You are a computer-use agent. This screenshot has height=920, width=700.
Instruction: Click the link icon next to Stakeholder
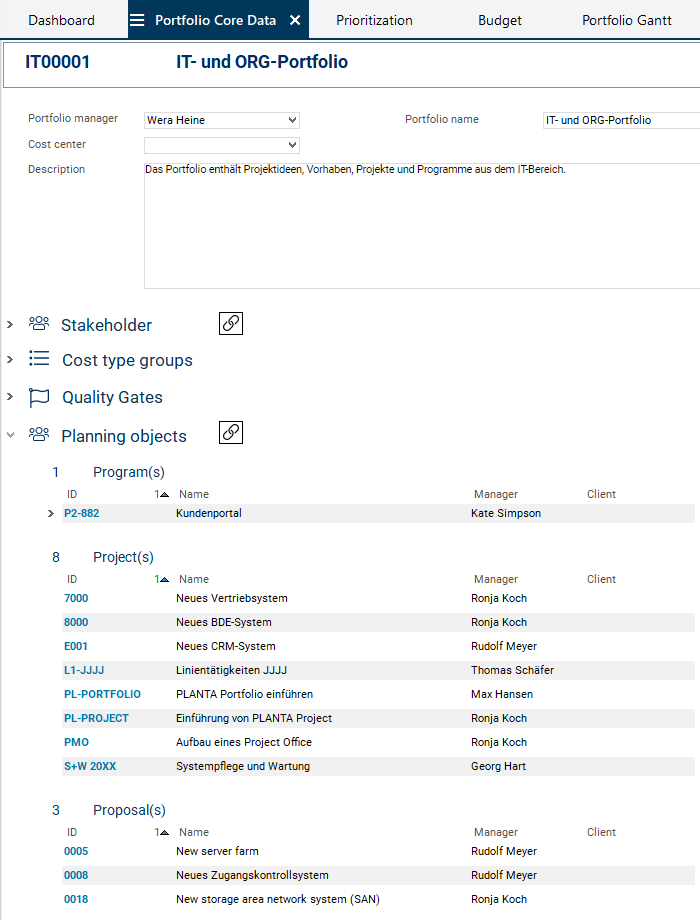click(231, 323)
